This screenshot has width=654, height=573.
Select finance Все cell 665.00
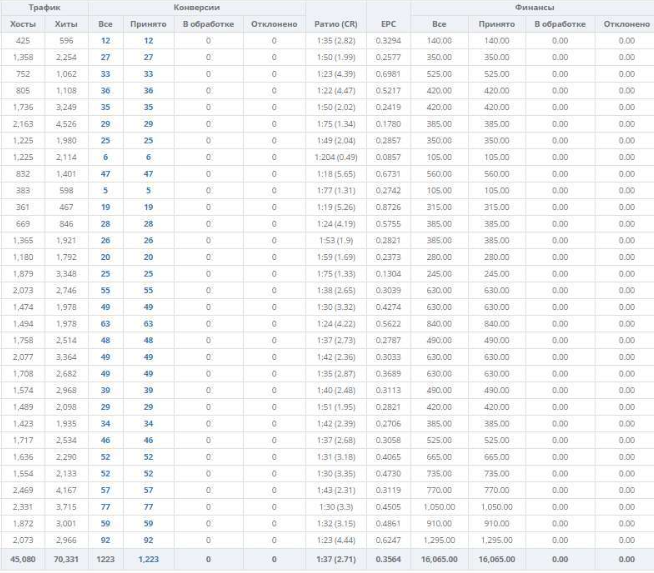(x=439, y=457)
